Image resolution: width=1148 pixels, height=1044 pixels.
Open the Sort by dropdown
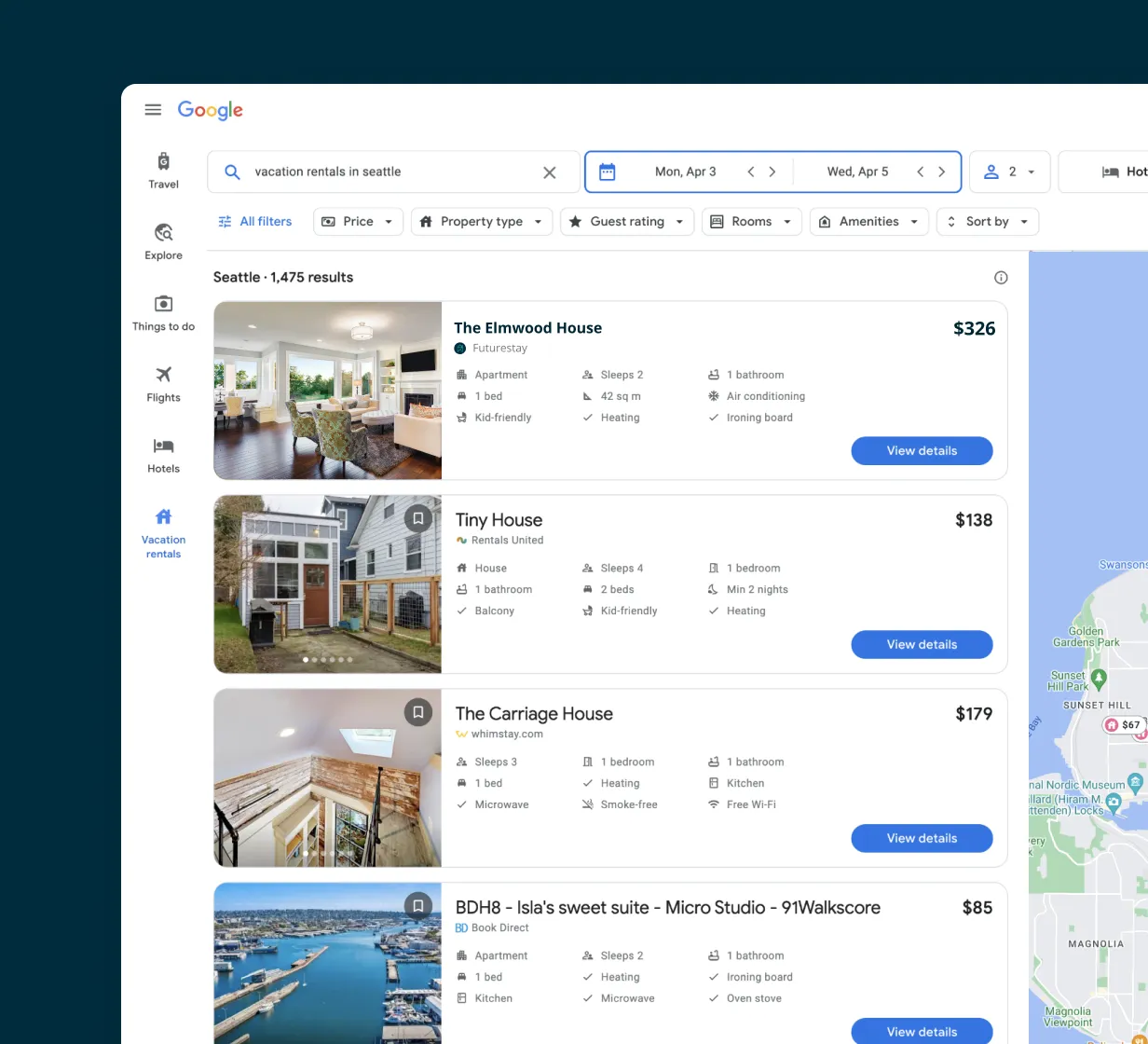[x=988, y=222]
